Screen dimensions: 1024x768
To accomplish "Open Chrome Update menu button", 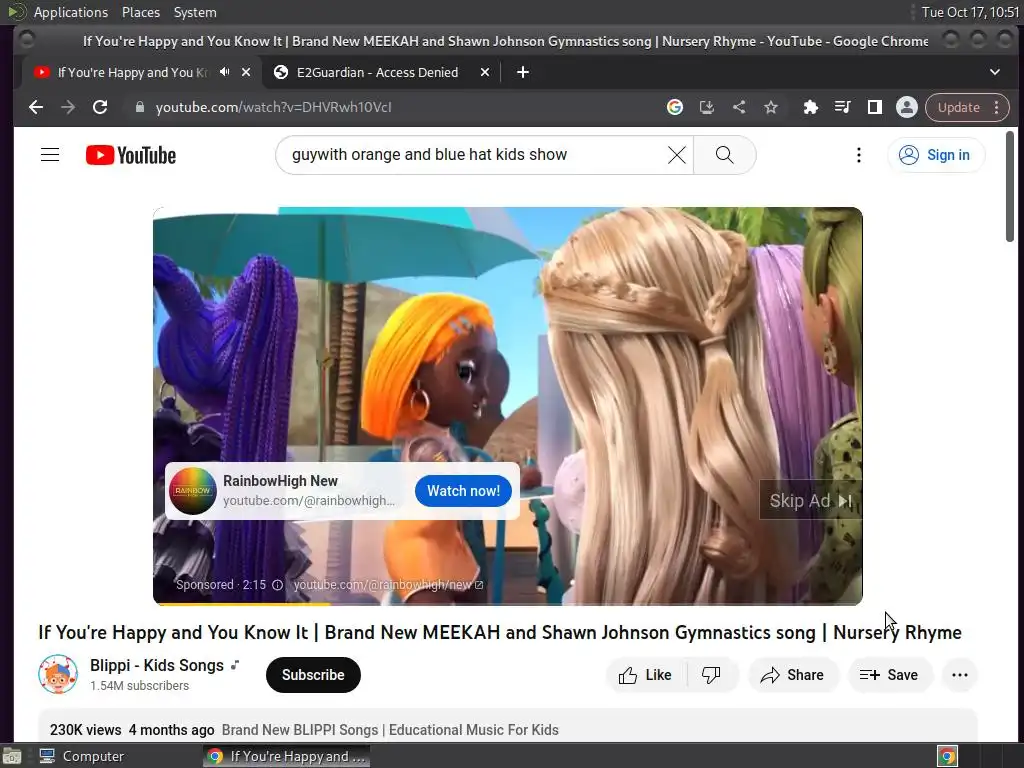I will coord(967,107).
